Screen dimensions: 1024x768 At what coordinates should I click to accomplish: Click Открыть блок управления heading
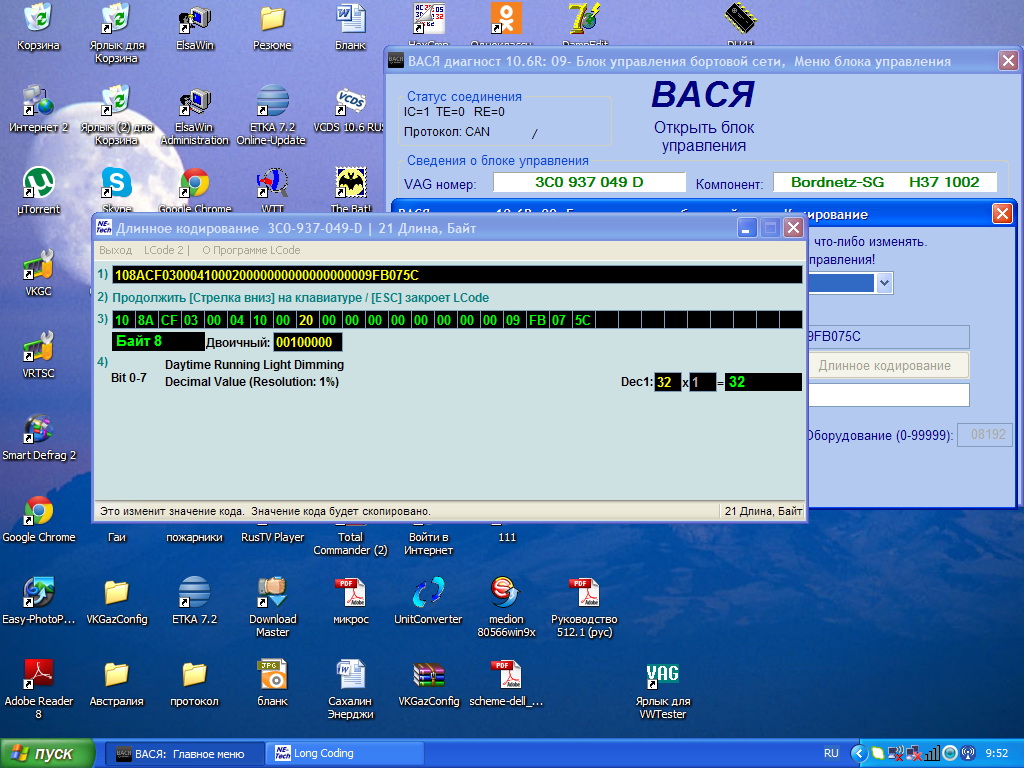704,136
